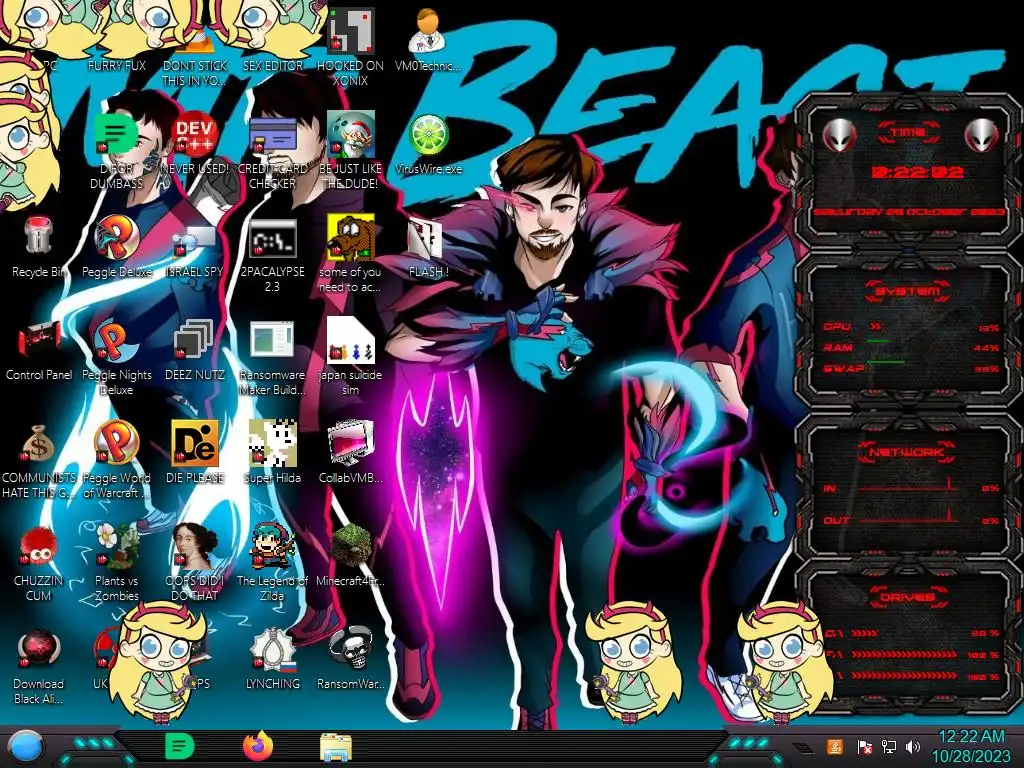Open the 2PACALYPSE 2.3 icon
The height and width of the screenshot is (768, 1024).
[x=273, y=238]
